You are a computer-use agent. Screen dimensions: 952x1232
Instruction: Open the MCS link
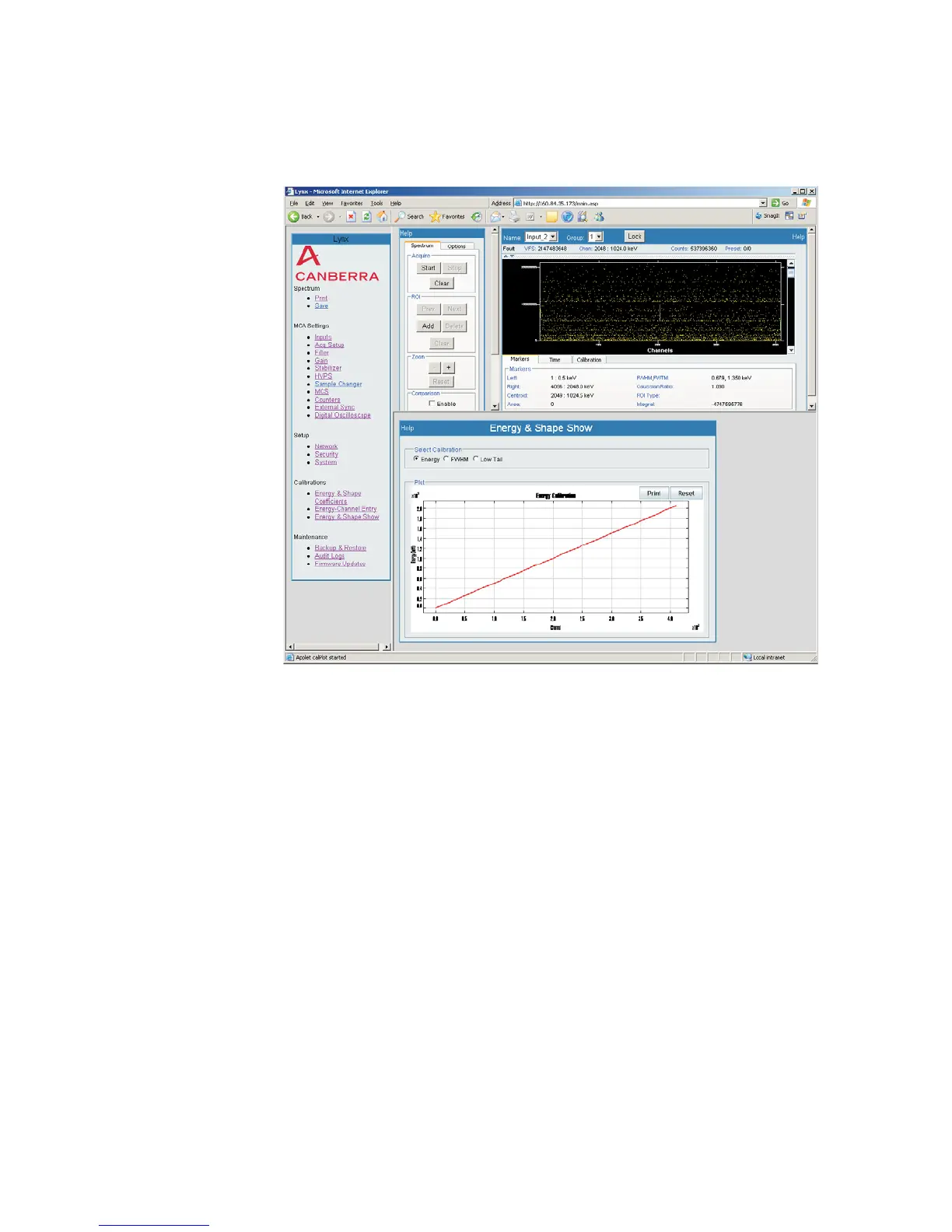pyautogui.click(x=321, y=392)
